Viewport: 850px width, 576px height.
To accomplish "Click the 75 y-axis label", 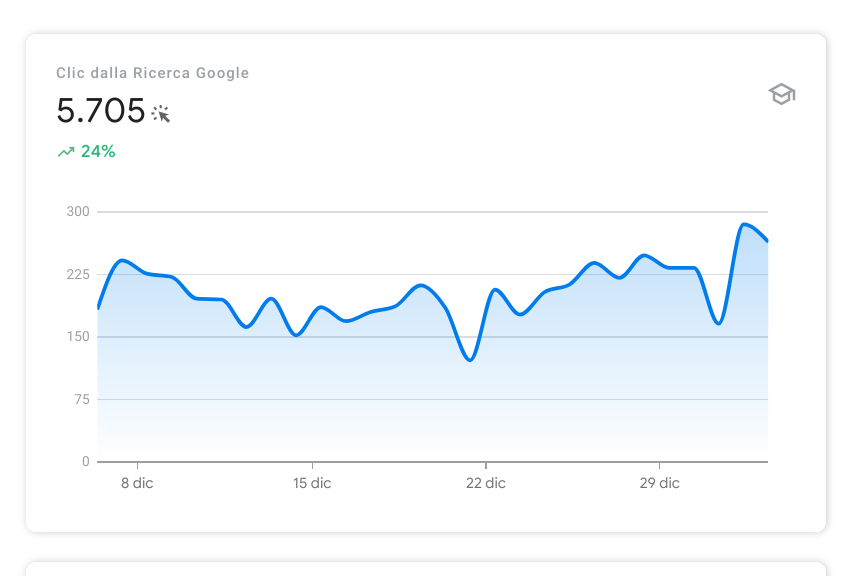I will coord(81,399).
